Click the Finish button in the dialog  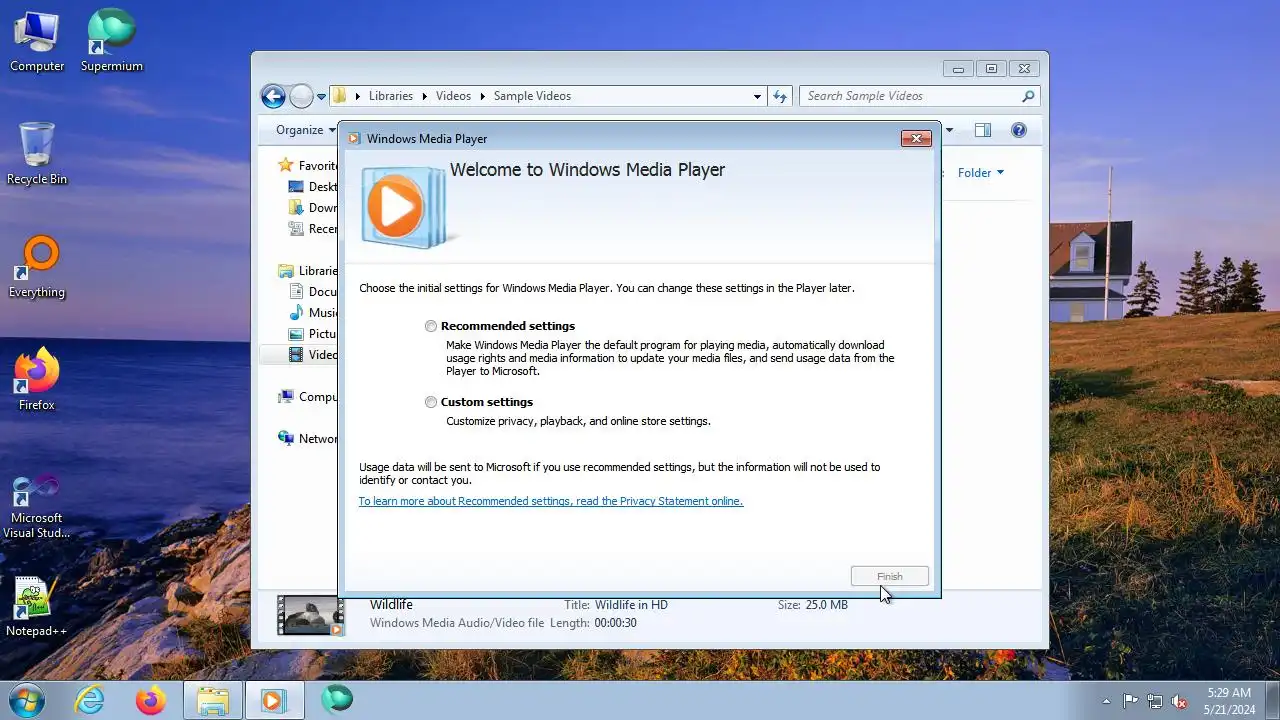point(890,576)
